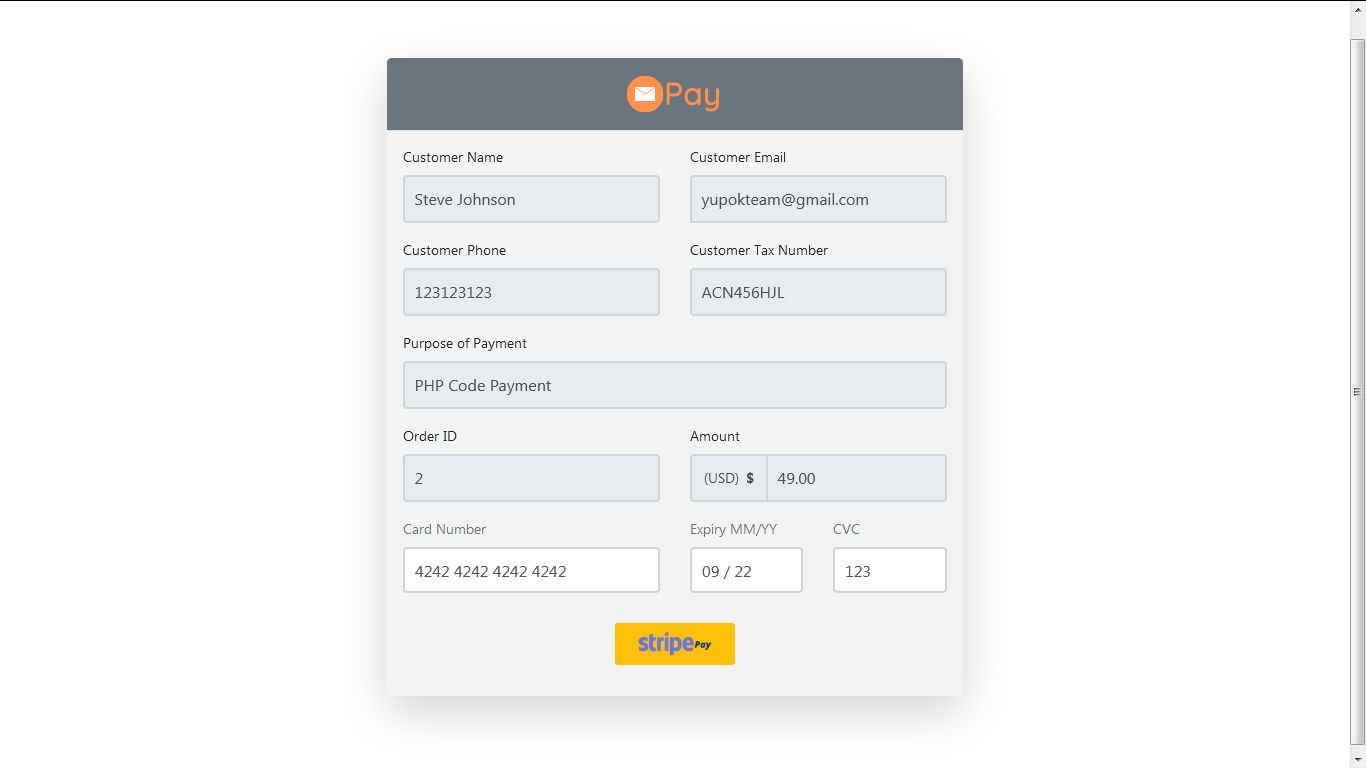Screen dimensions: 1366x768
Task: Select the Amount value 49.00
Action: (x=856, y=478)
